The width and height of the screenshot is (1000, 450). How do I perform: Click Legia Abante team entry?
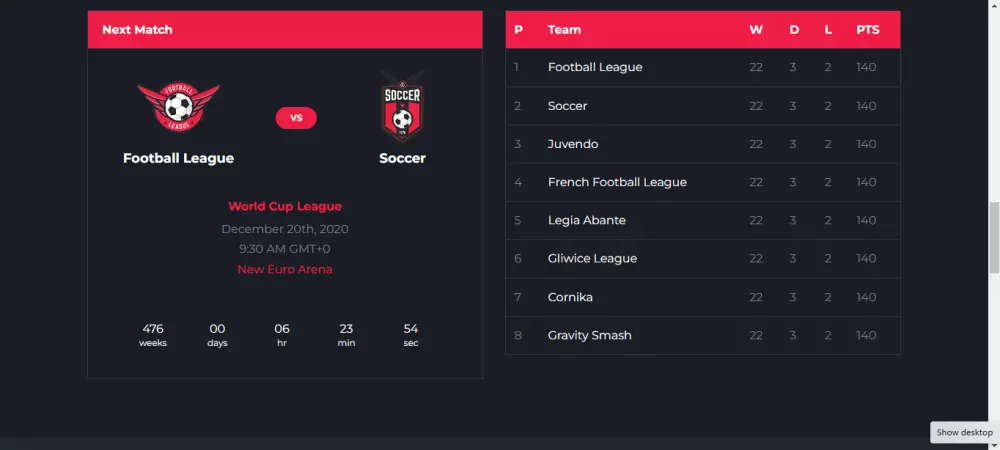click(587, 220)
